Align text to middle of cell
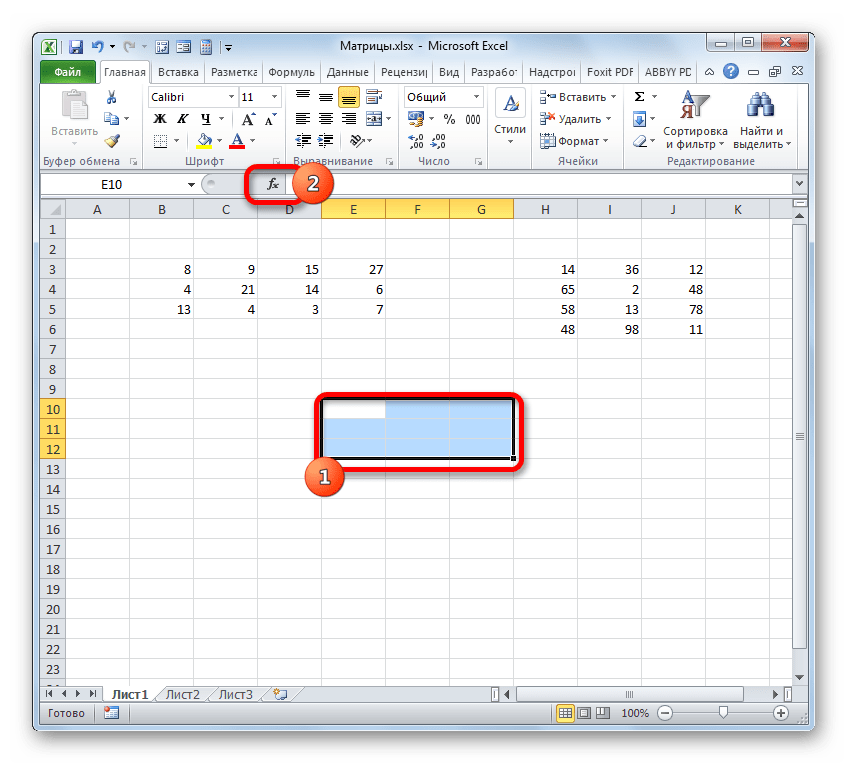The image size is (848, 764). [326, 97]
